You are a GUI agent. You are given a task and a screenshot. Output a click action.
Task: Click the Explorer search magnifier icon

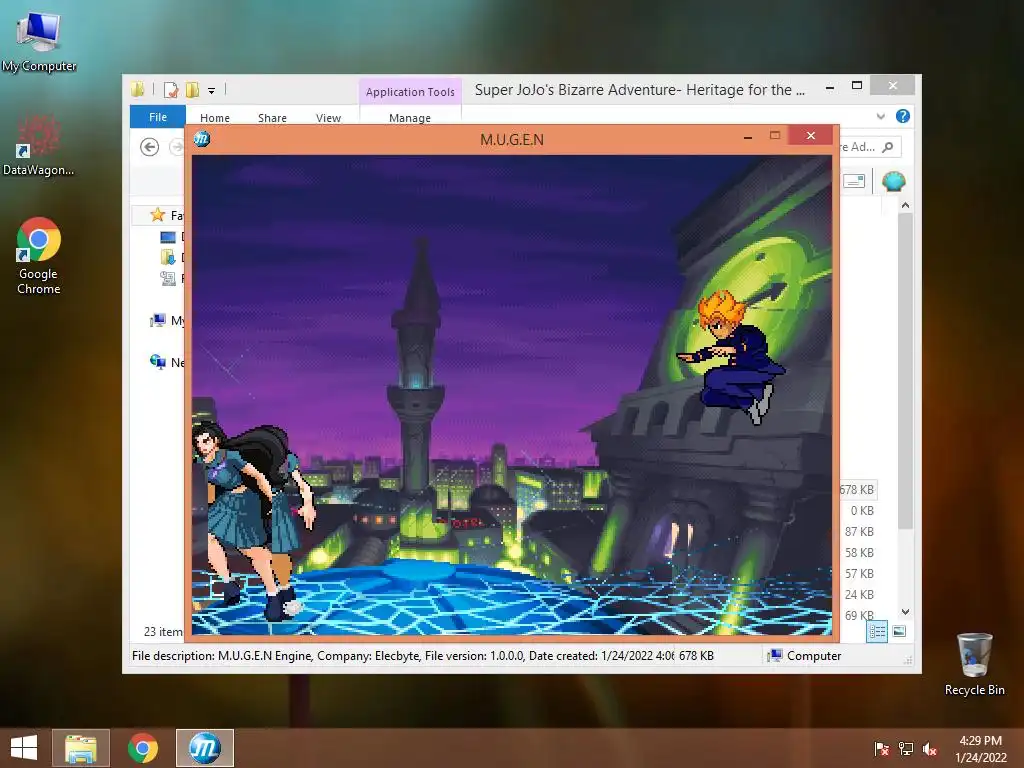pyautogui.click(x=888, y=147)
